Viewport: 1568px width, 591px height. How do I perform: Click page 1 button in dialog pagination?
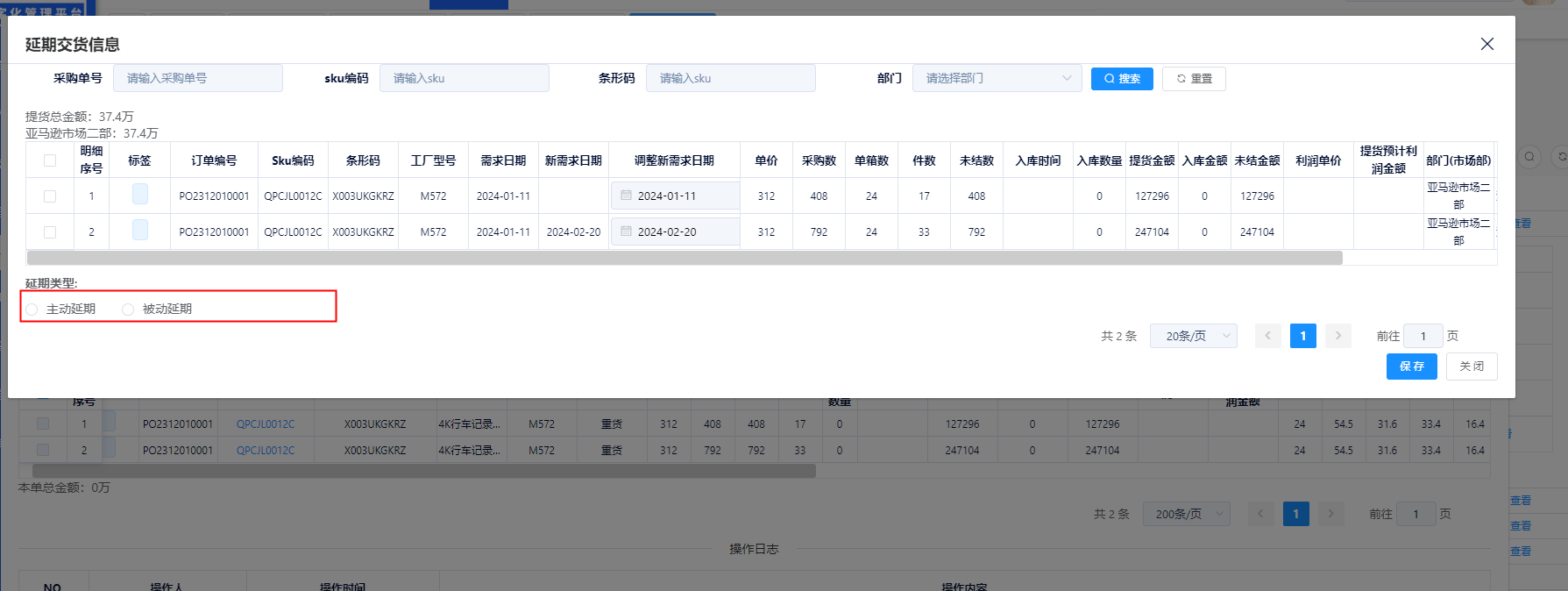tap(1302, 336)
